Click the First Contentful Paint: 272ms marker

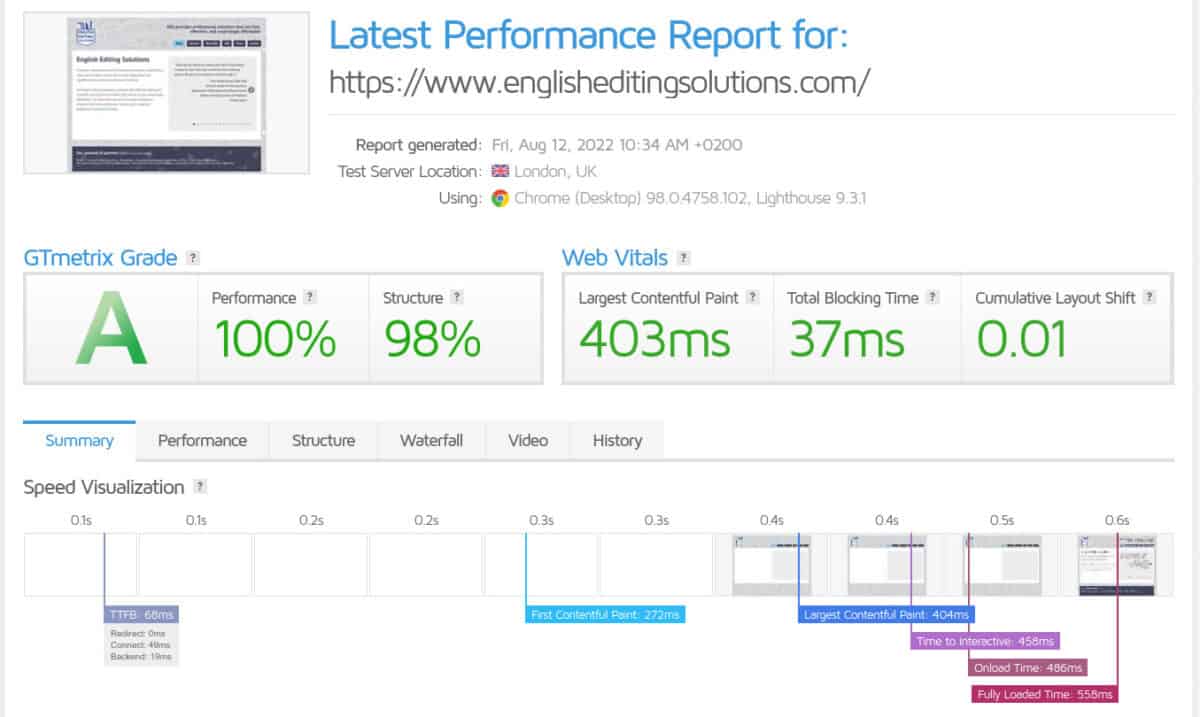point(606,615)
